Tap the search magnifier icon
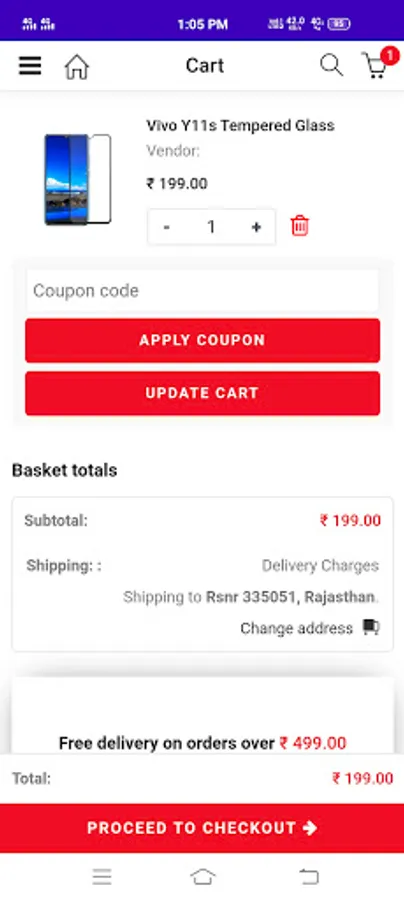Screen dimensions: 404x900 point(331,65)
